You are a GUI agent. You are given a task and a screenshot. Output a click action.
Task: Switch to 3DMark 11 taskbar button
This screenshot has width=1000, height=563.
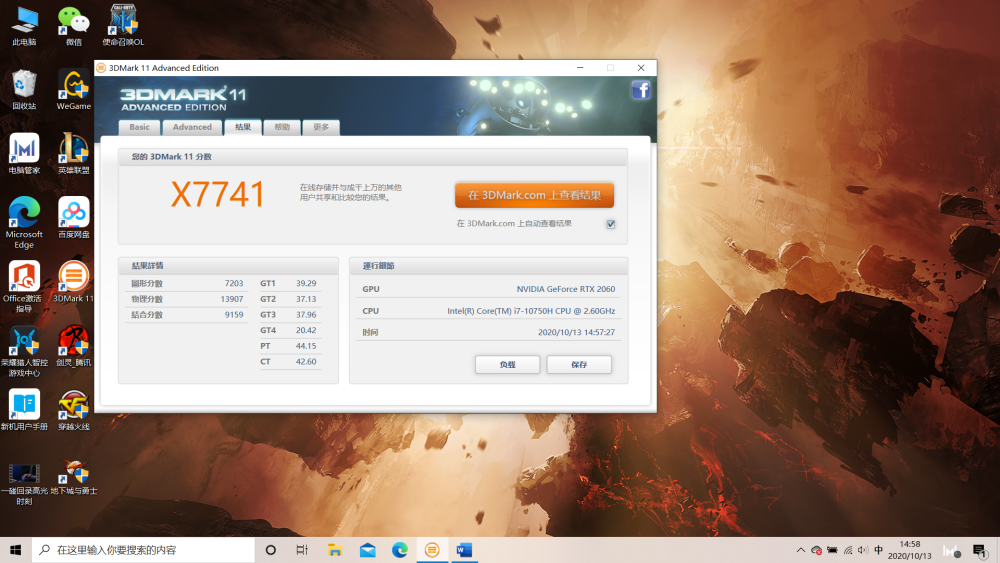[x=432, y=550]
